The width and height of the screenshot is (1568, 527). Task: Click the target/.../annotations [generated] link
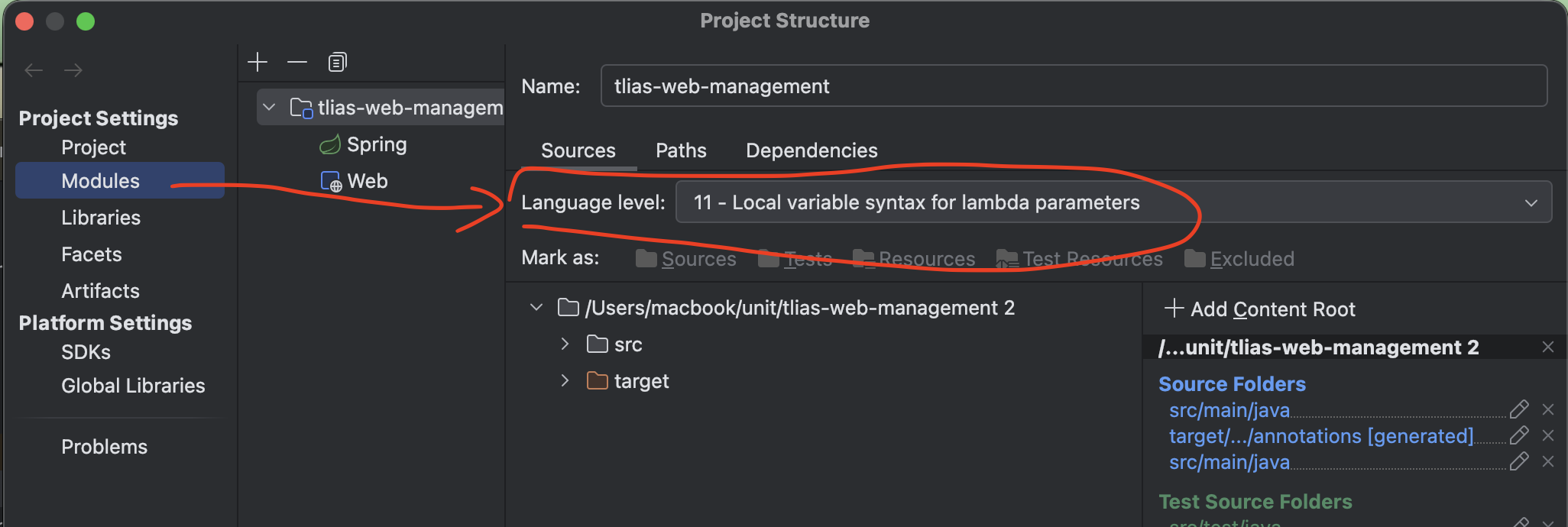[1321, 436]
